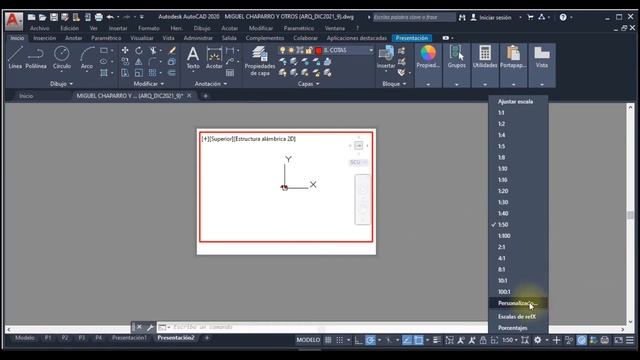Viewport: 640px width, 360px height.
Task: Expand the Modificar panel dropdown
Action: click(149, 84)
